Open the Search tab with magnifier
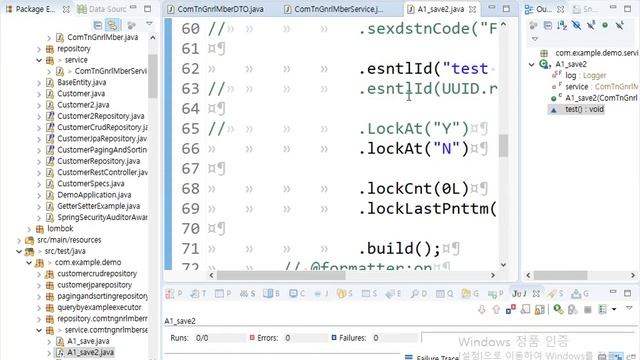Viewport: 640px width, 360px height. pyautogui.click(x=419, y=293)
